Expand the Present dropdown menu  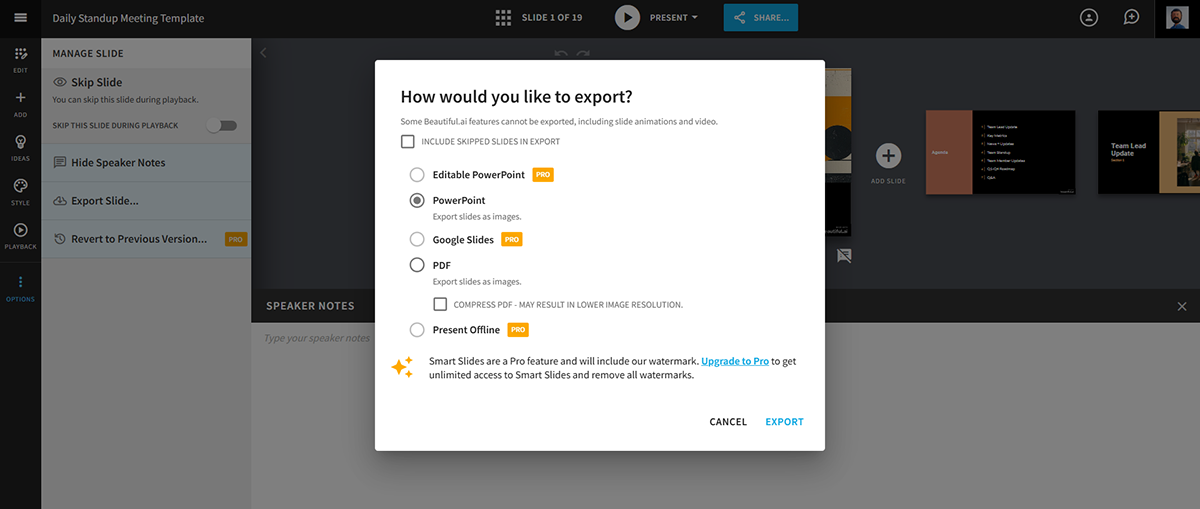point(674,18)
